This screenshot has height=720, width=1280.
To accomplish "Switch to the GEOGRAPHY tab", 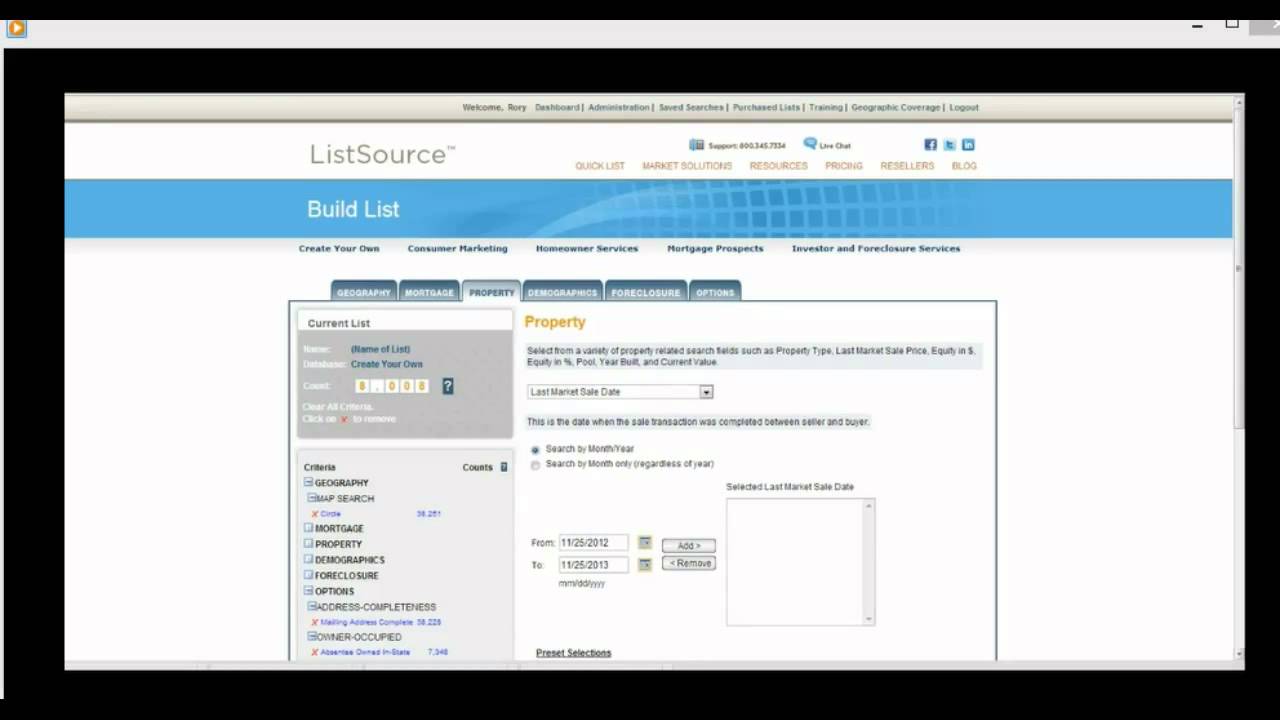I will click(364, 291).
